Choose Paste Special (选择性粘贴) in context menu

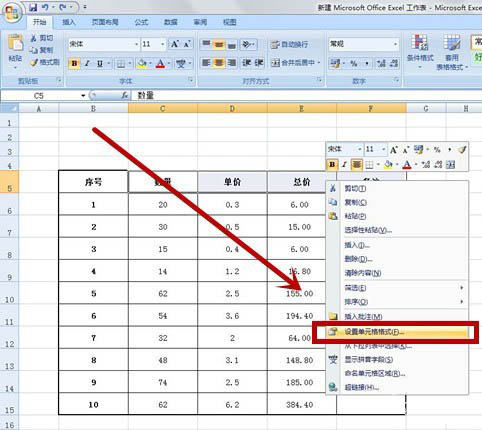pos(397,230)
